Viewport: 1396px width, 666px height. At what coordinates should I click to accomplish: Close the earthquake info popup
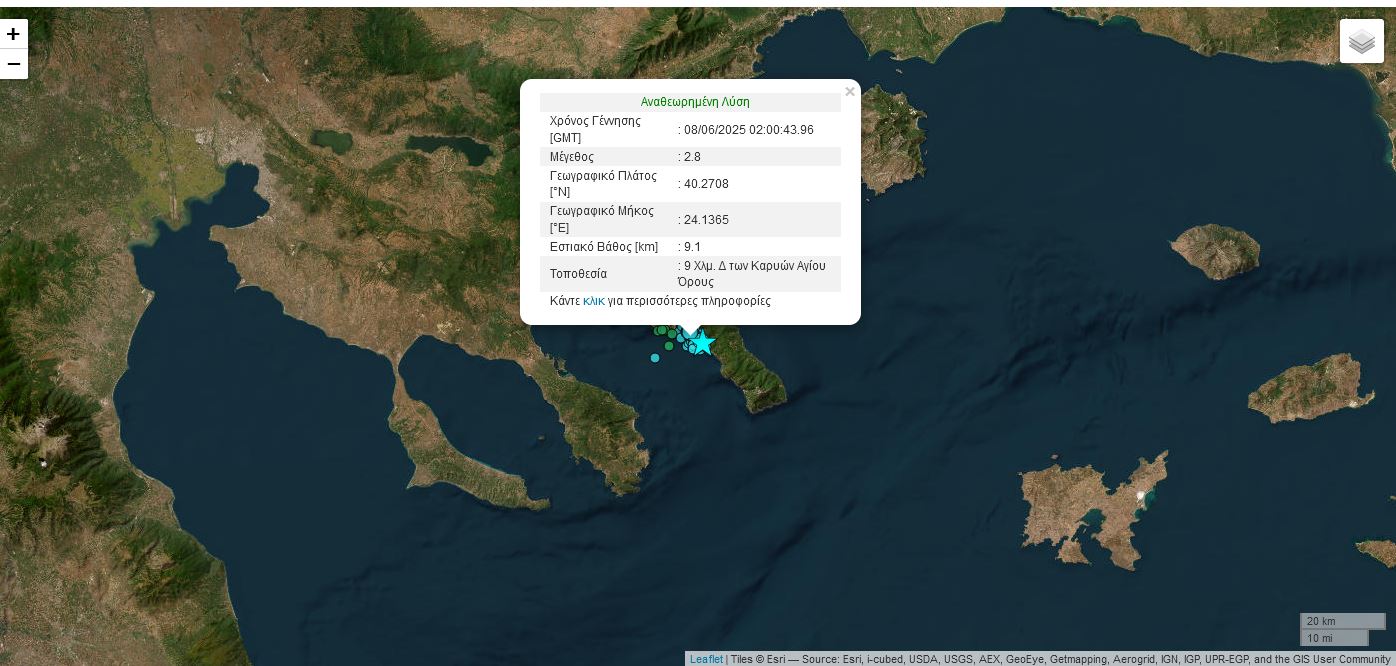pyautogui.click(x=849, y=92)
